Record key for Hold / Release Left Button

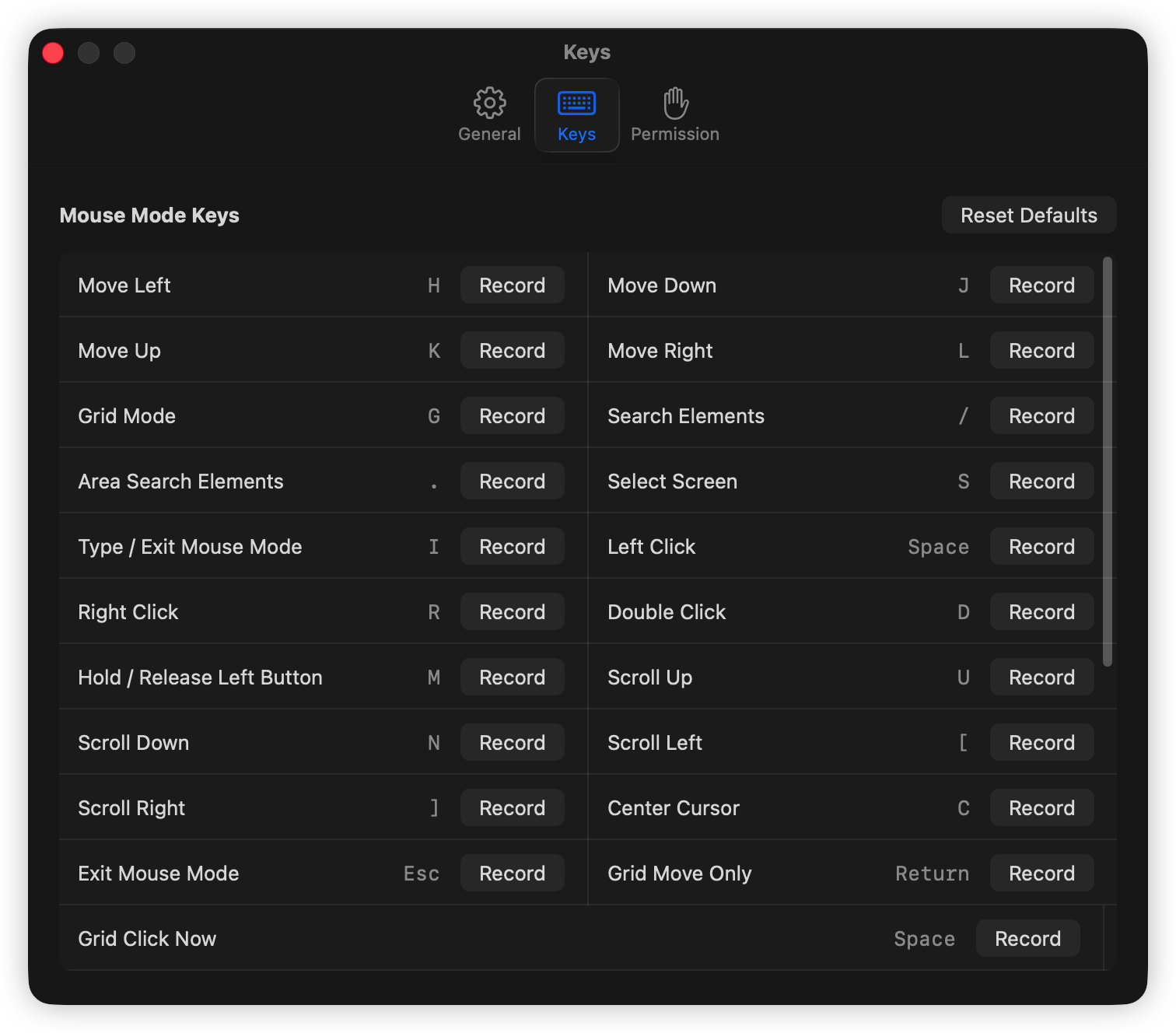(x=512, y=678)
